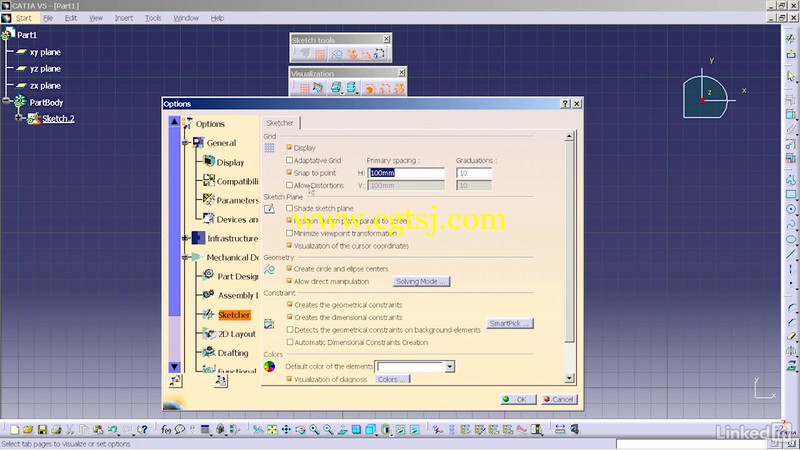The image size is (800, 450).
Task: Select Pan view icon in bottom toolbar
Action: click(x=286, y=430)
